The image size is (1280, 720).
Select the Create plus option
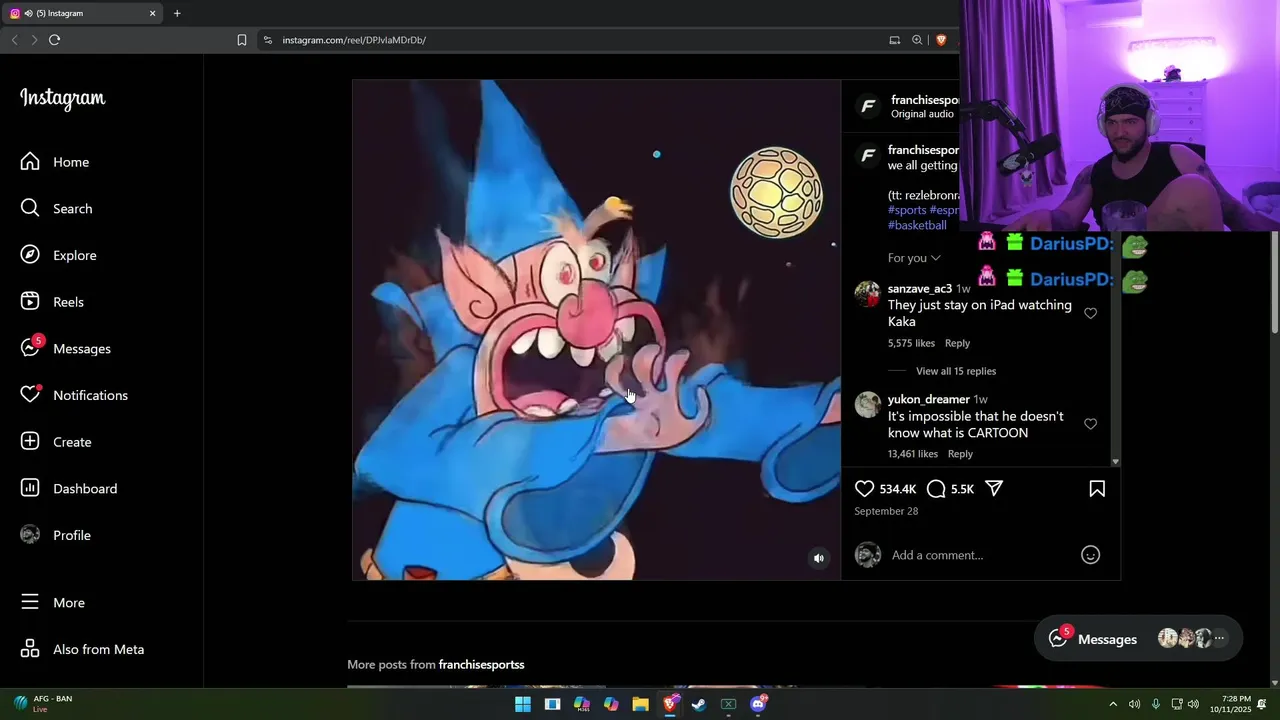[57, 442]
